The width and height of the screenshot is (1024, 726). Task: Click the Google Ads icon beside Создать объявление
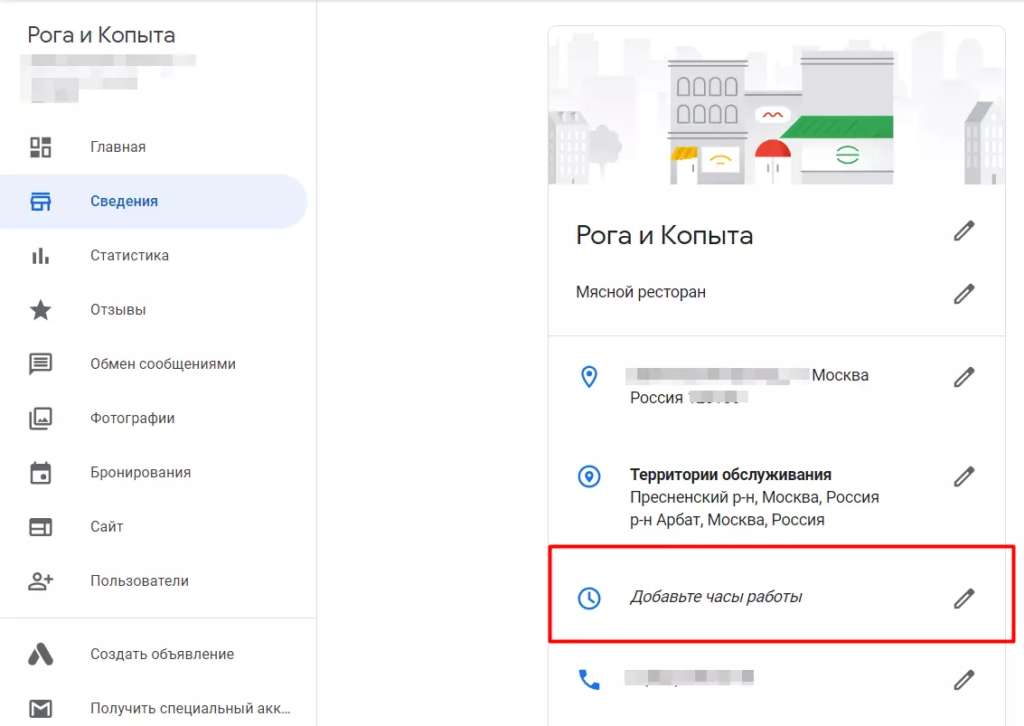40,654
